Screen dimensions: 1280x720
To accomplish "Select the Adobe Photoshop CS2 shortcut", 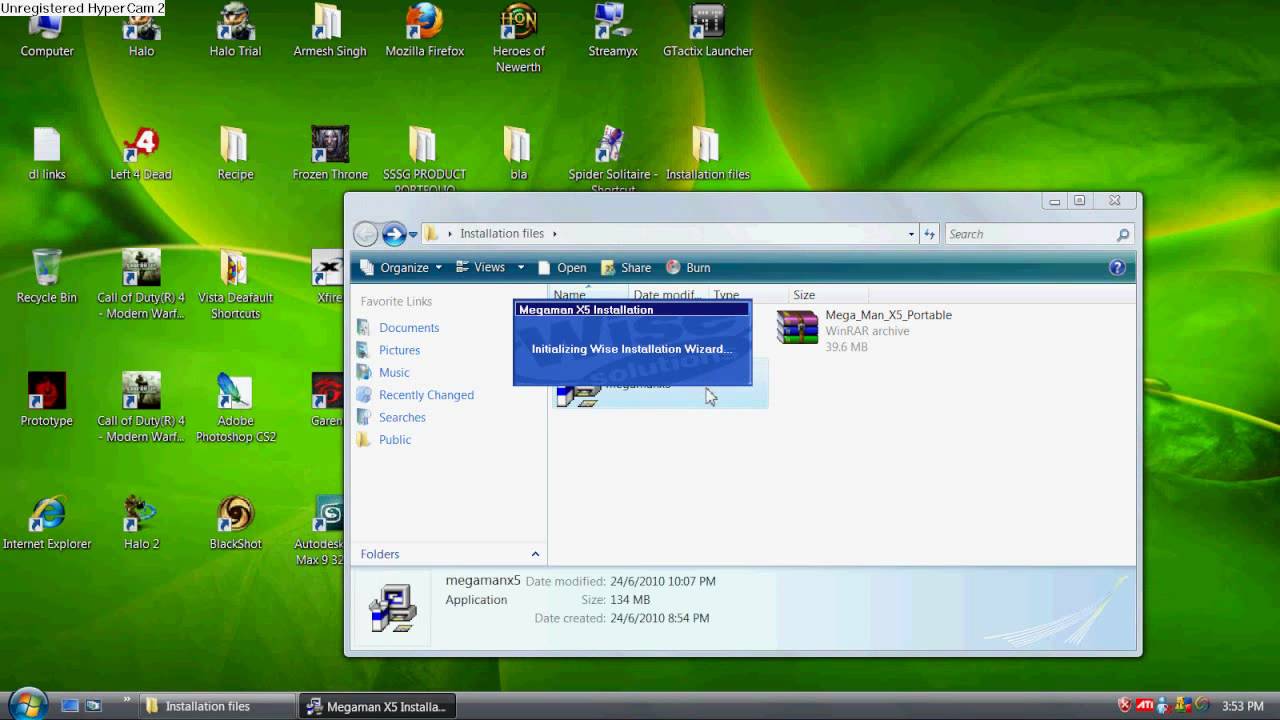I will pyautogui.click(x=235, y=408).
